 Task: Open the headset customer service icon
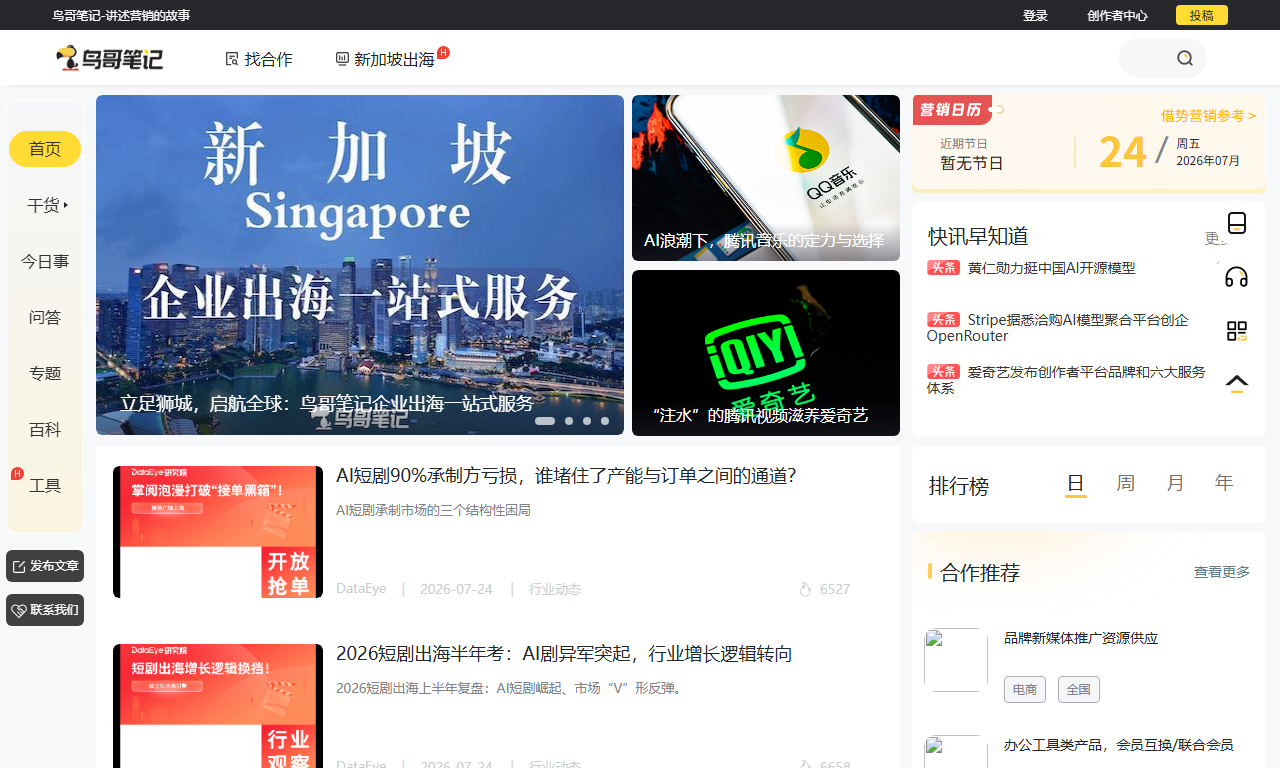coord(1237,277)
